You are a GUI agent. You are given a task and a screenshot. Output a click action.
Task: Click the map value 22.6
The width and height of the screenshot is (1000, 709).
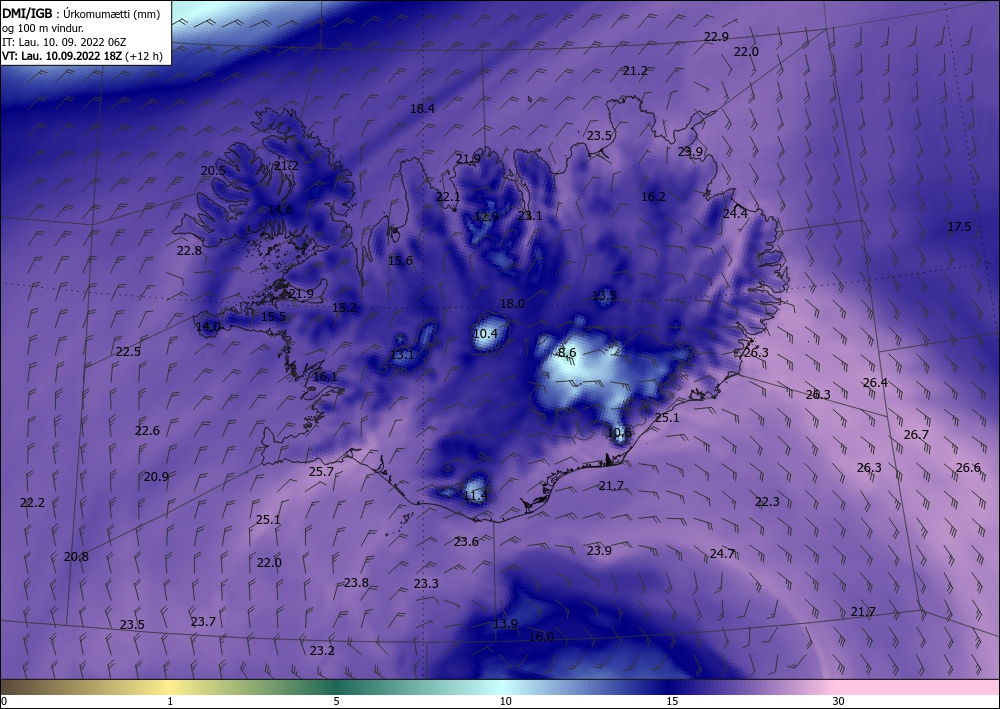(147, 430)
